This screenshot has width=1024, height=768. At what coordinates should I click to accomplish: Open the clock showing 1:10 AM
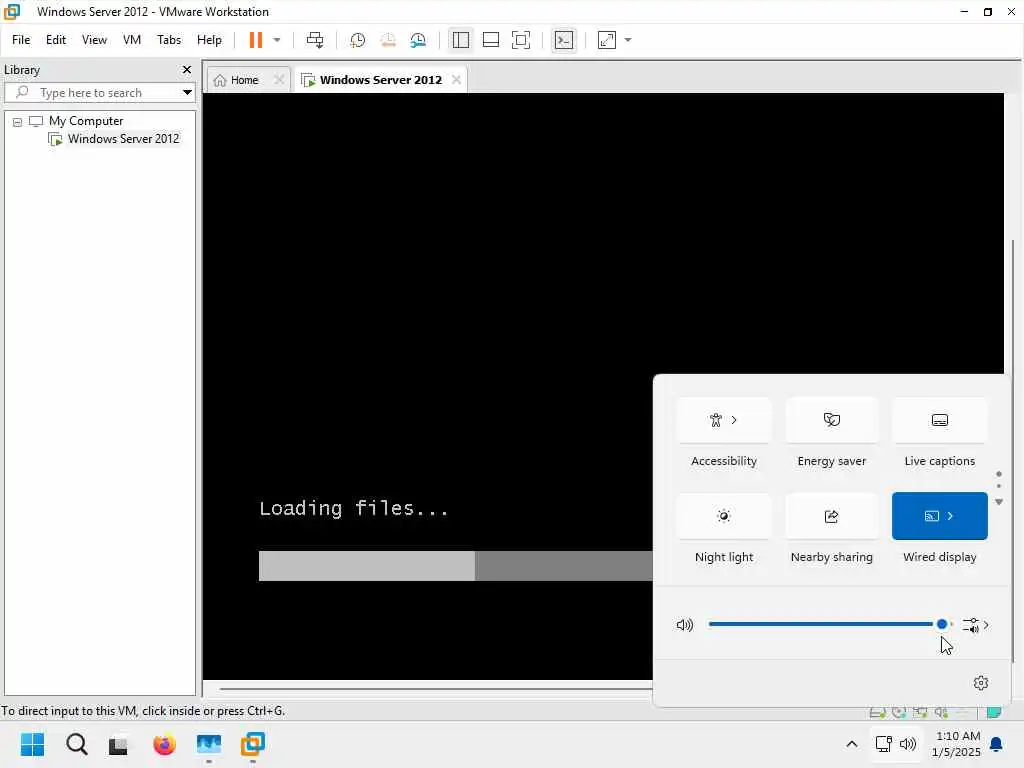[956, 744]
